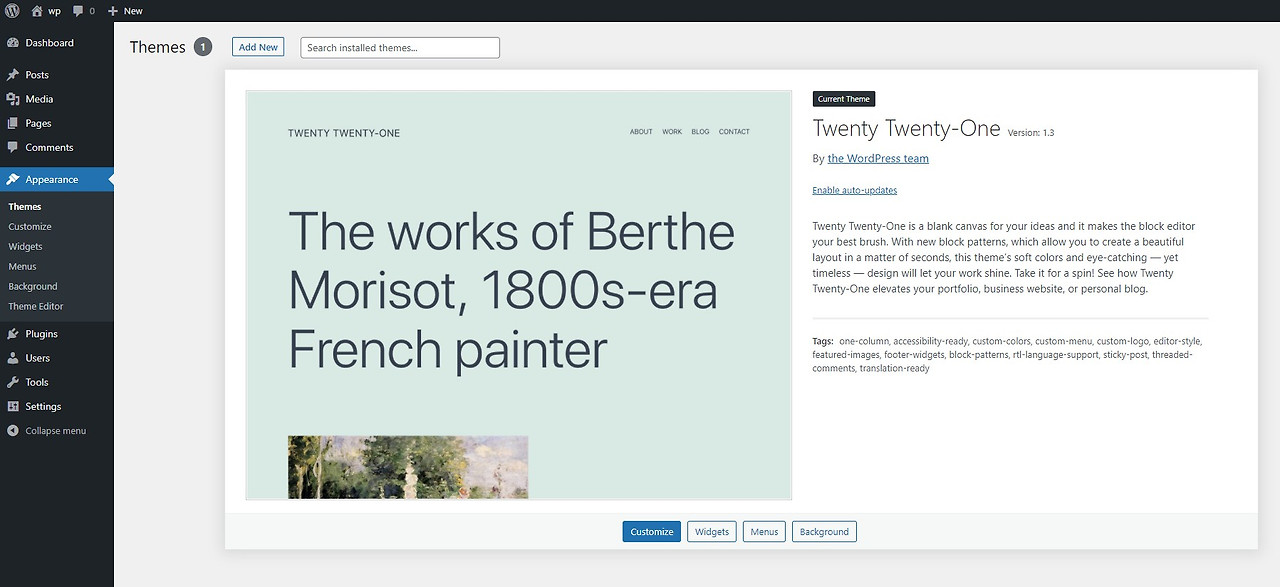Click the wp site name in admin bar
This screenshot has height=587, width=1280.
click(x=55, y=11)
